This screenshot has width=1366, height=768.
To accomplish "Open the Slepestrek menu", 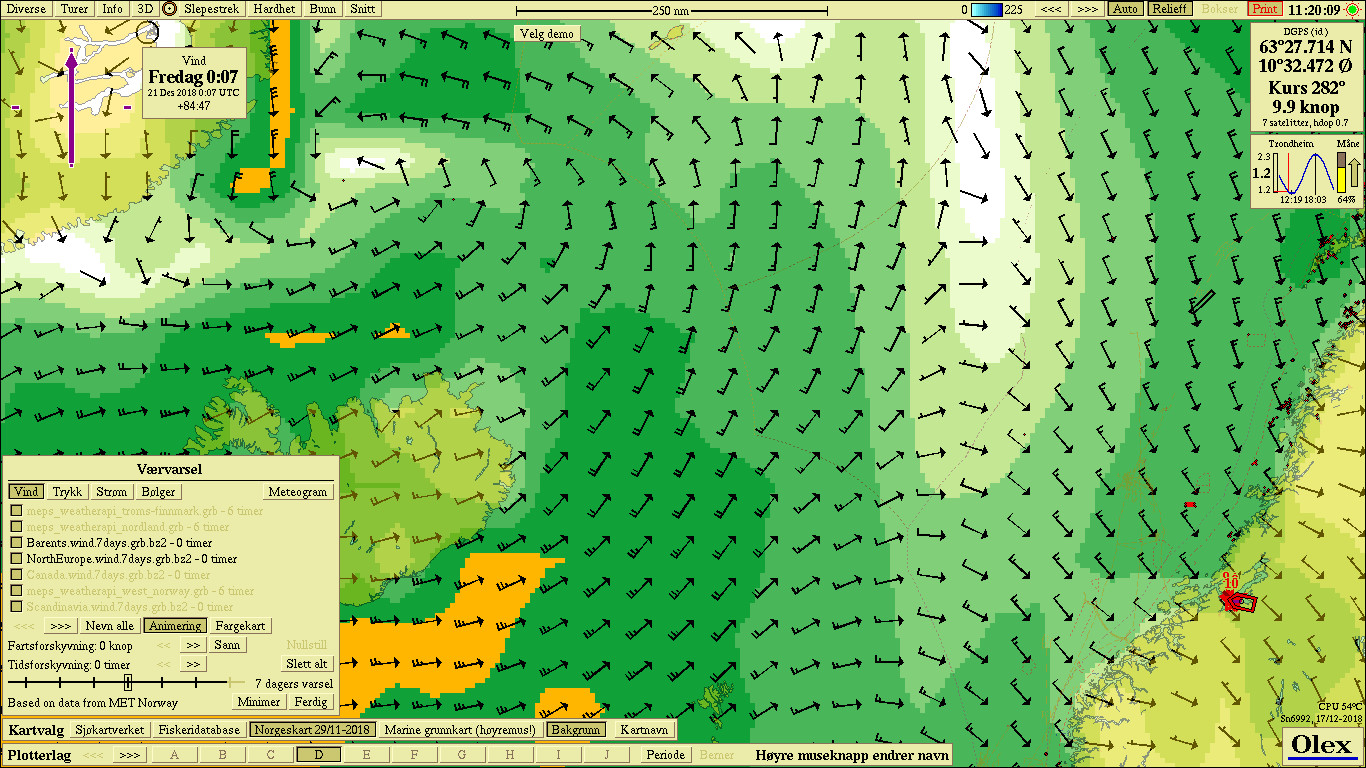I will [211, 8].
